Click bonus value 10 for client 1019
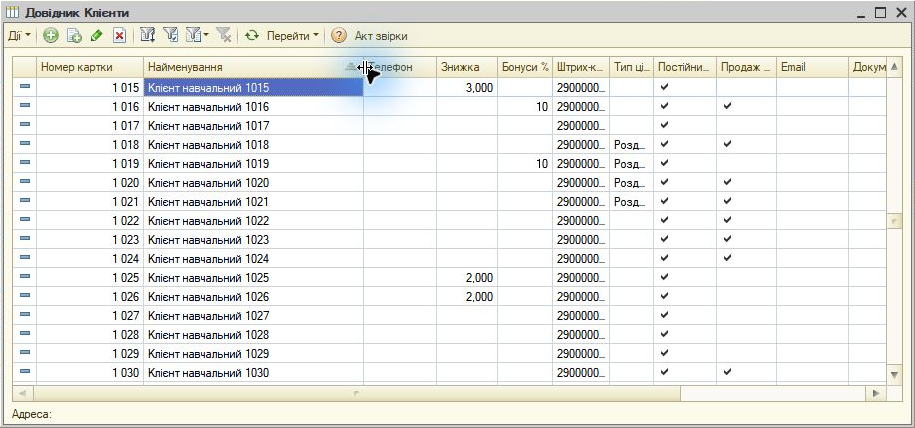Viewport: 915px width, 428px height. click(542, 163)
